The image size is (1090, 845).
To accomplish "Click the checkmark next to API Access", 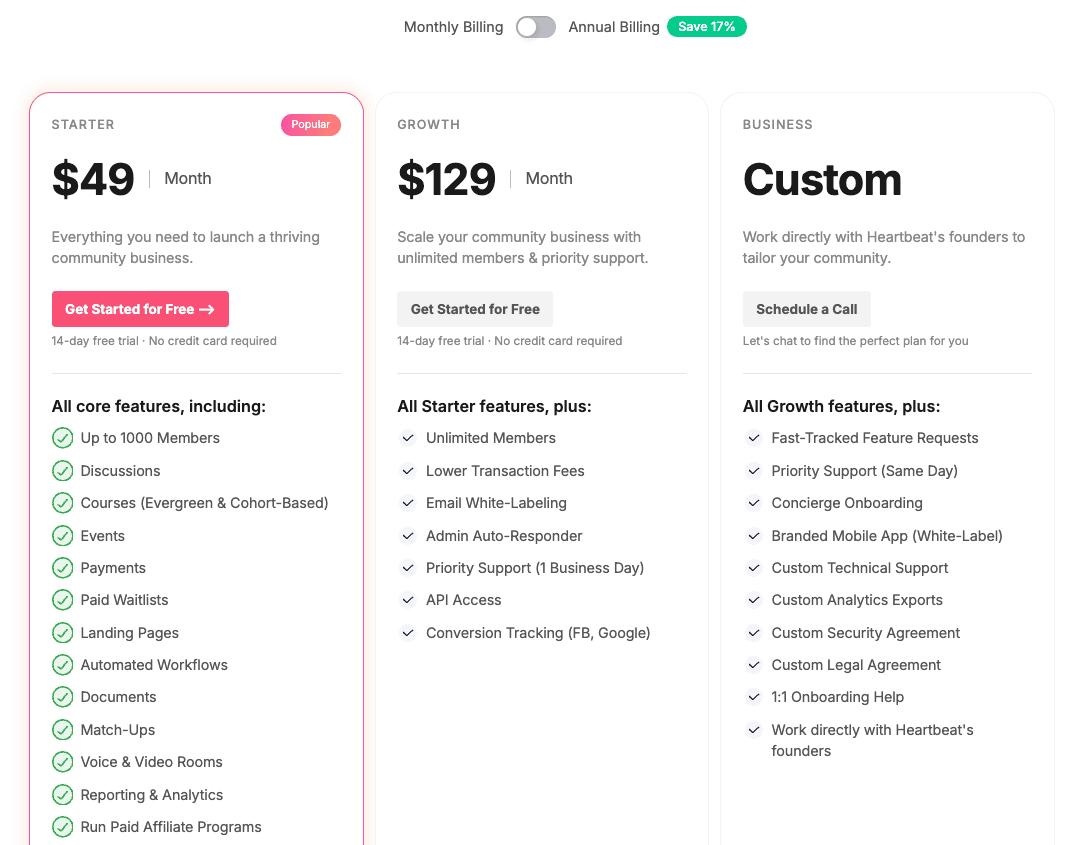I will [408, 600].
